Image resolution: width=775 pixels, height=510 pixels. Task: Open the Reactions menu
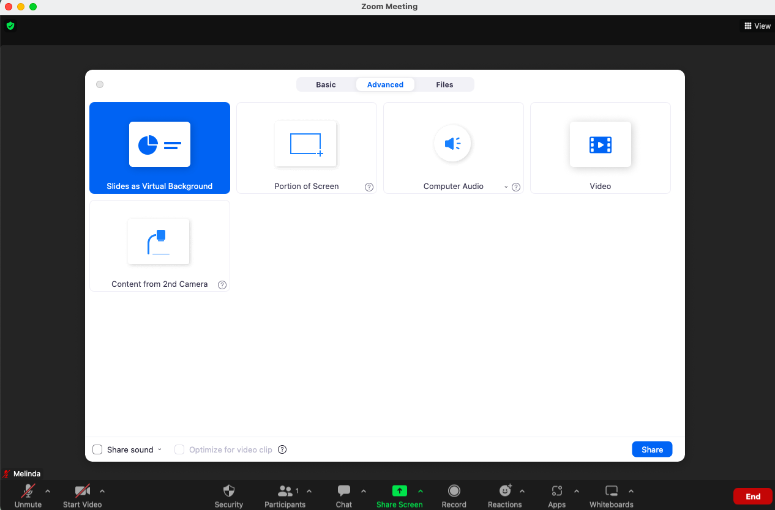[505, 496]
